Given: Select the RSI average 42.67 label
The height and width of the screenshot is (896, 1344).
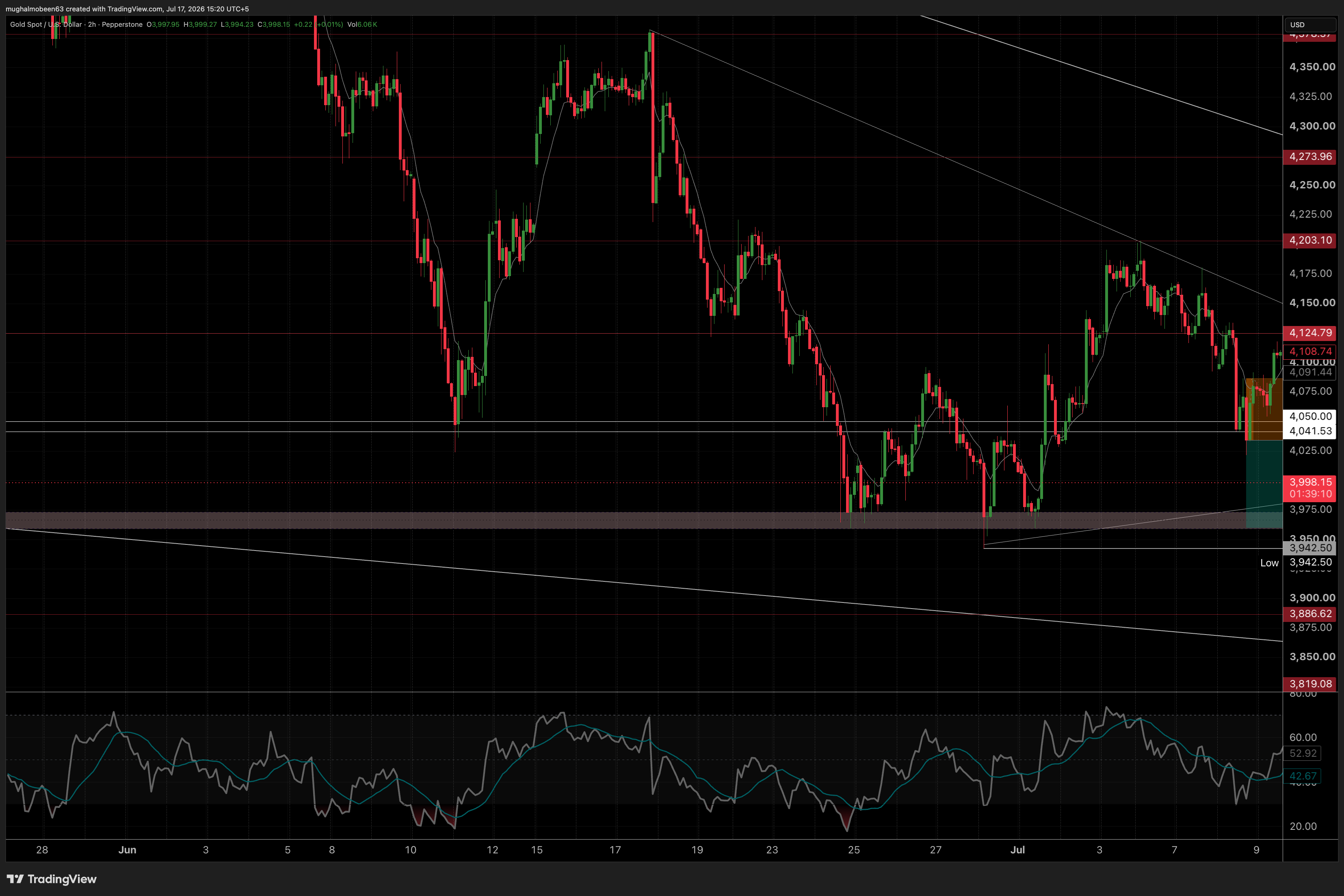Looking at the screenshot, I should pos(1303,776).
